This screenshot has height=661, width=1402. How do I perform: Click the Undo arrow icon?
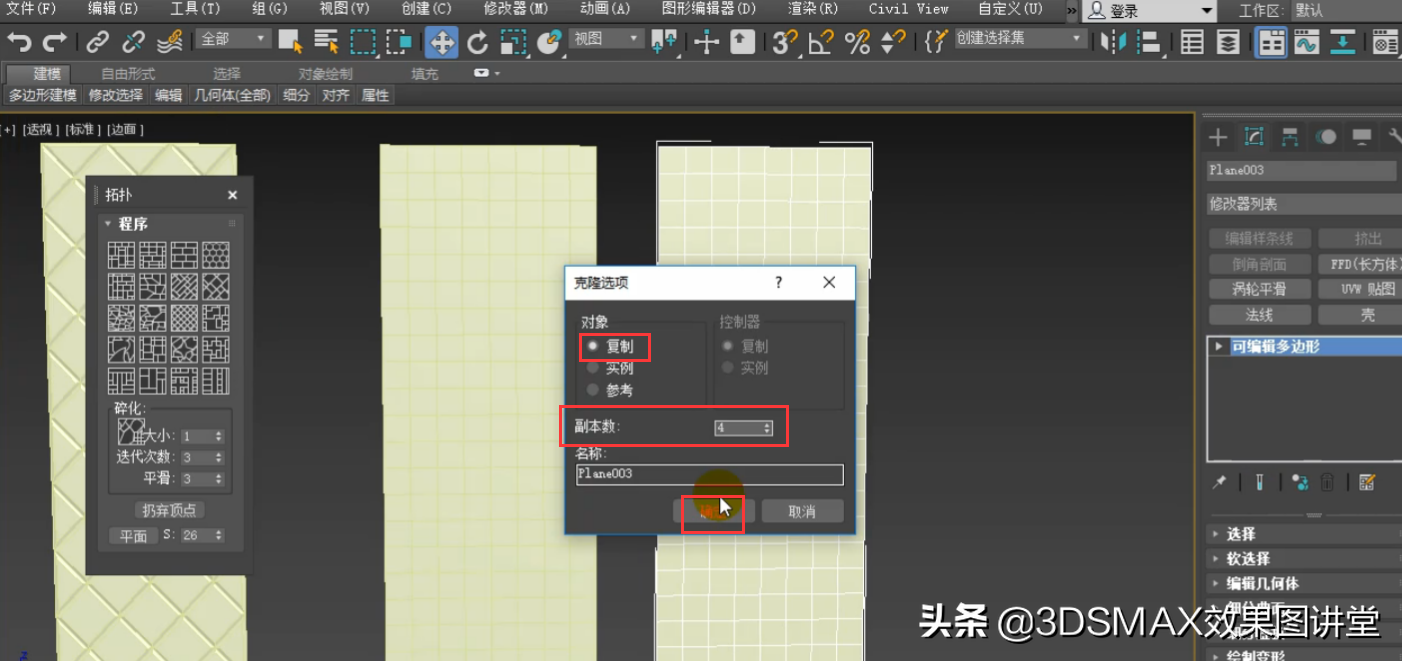[19, 42]
